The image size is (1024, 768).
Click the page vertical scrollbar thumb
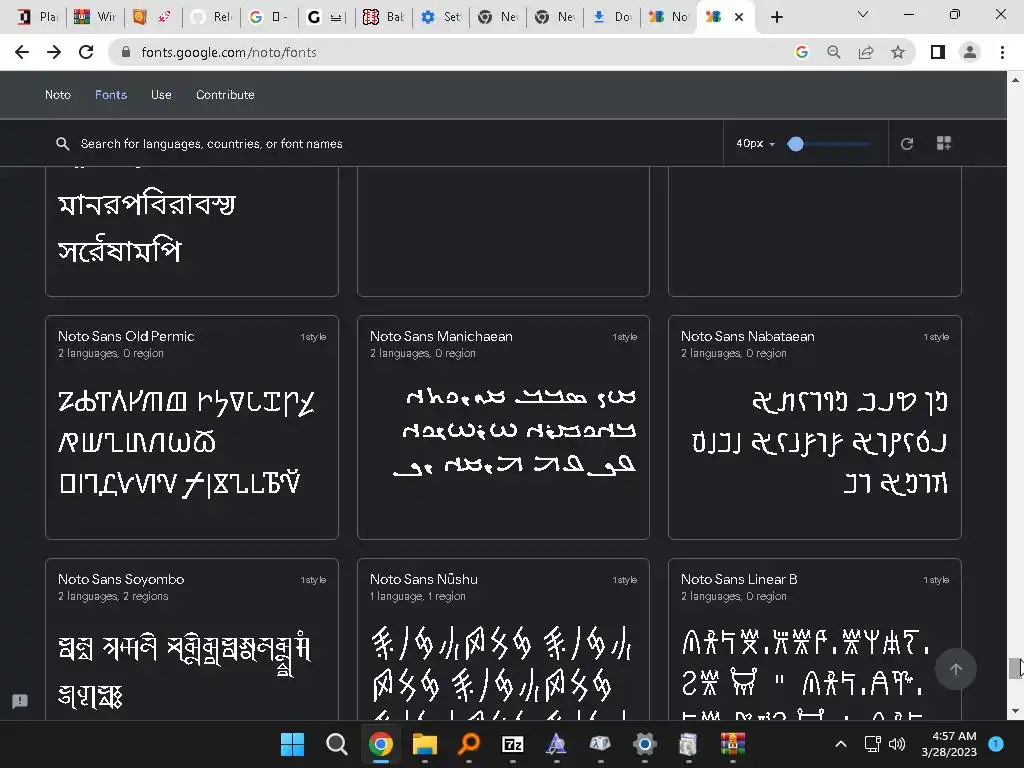pyautogui.click(x=1015, y=668)
